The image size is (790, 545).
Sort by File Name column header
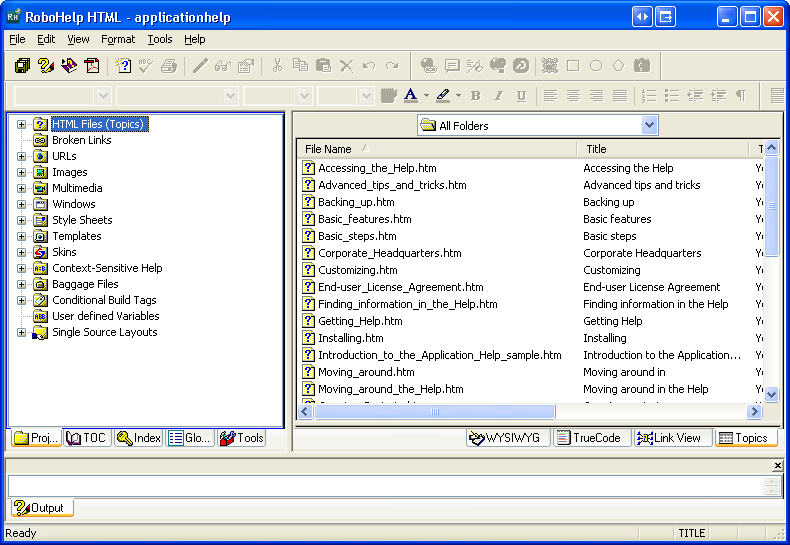click(436, 149)
